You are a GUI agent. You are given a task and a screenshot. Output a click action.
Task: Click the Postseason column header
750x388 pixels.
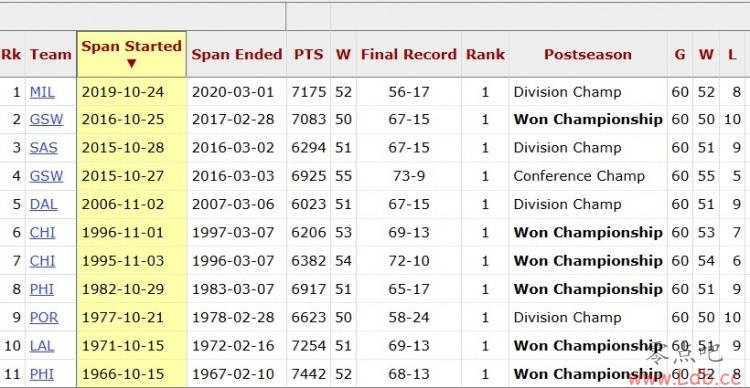[588, 55]
